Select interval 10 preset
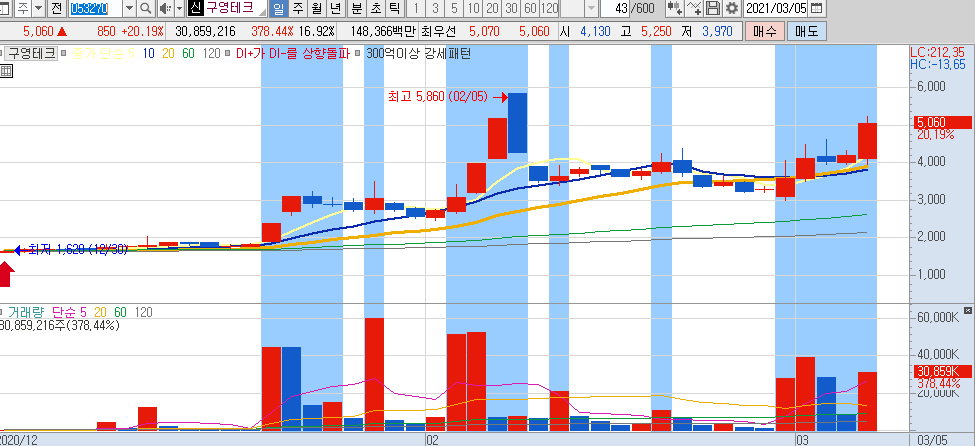This screenshot has height=446, width=975. [x=474, y=9]
